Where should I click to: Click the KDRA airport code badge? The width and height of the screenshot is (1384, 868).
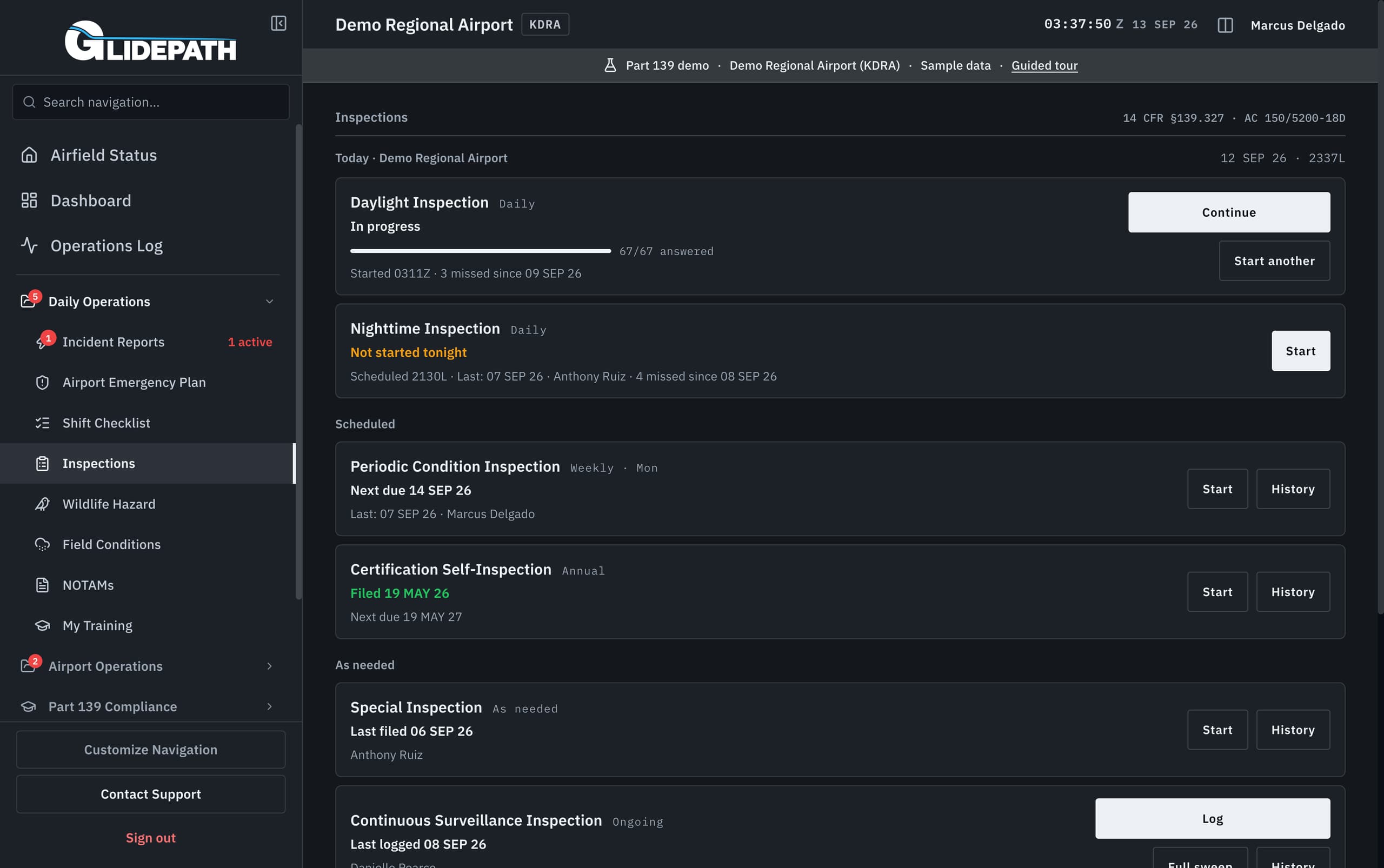(x=544, y=25)
